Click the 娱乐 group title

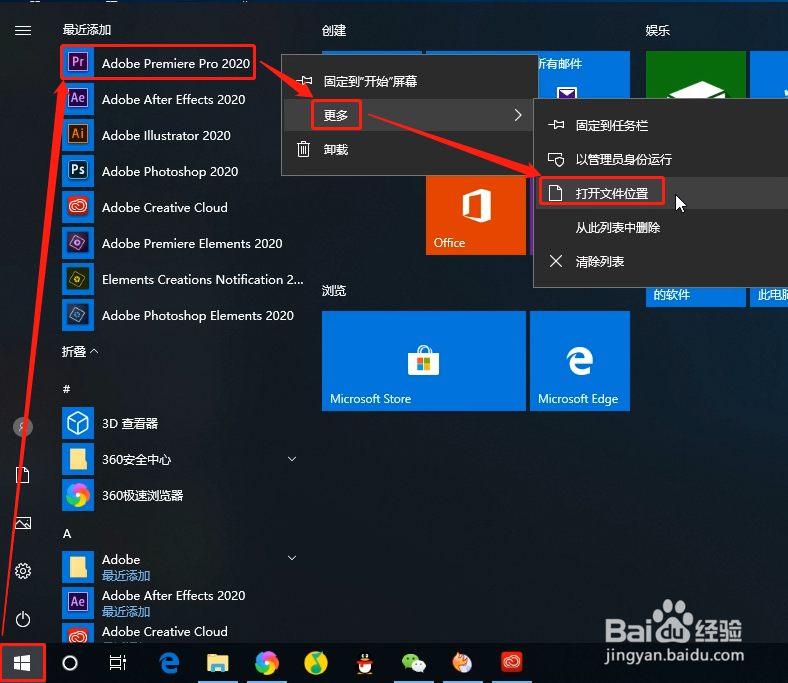[x=657, y=31]
